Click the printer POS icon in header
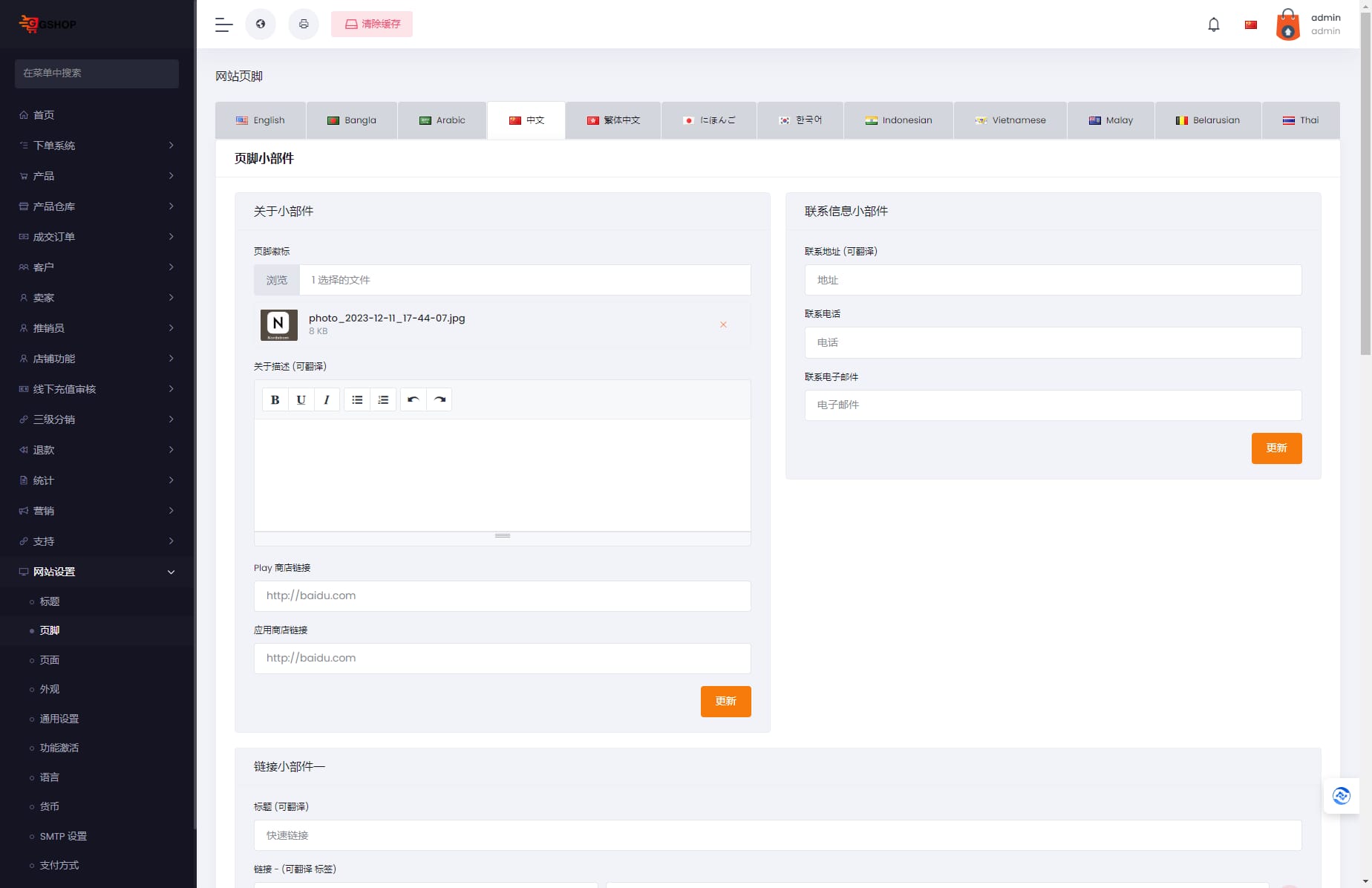Image resolution: width=1372 pixels, height=888 pixels. pyautogui.click(x=304, y=25)
